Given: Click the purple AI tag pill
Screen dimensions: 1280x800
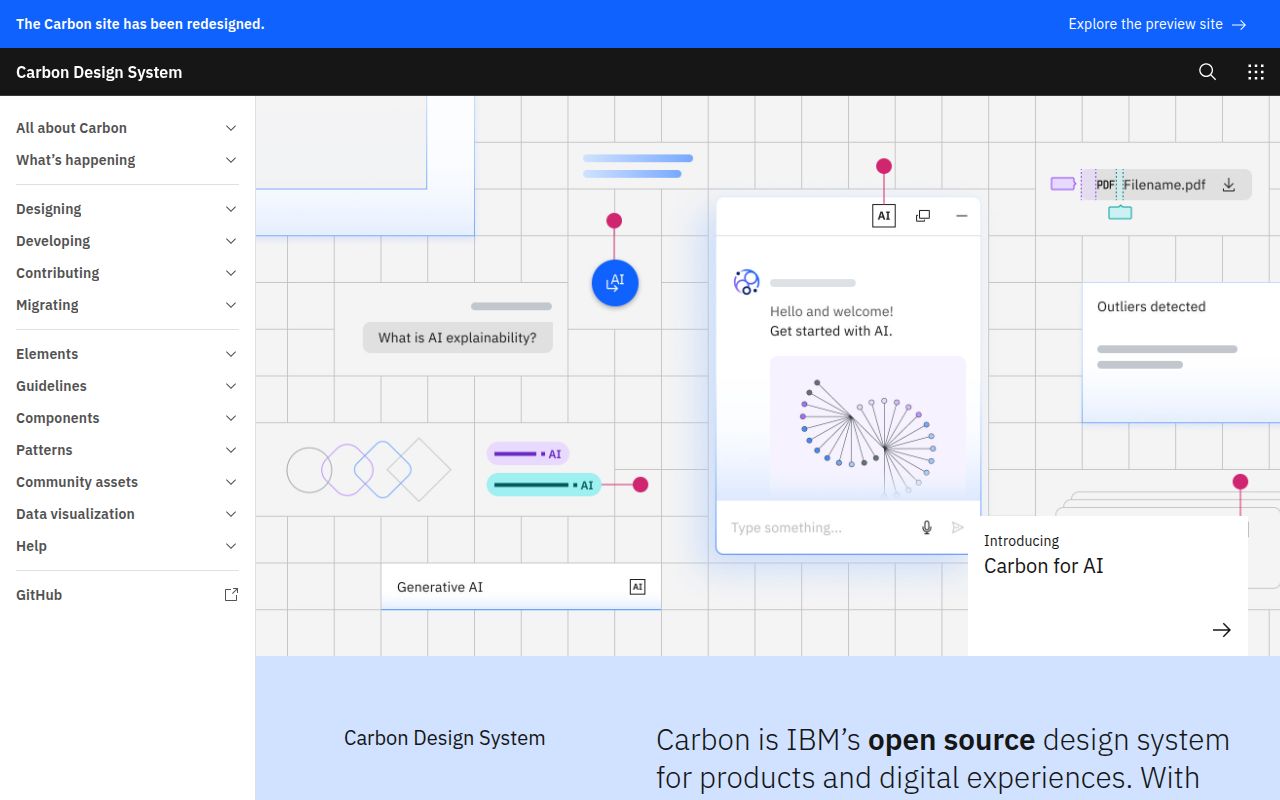Looking at the screenshot, I should pyautogui.click(x=528, y=454).
